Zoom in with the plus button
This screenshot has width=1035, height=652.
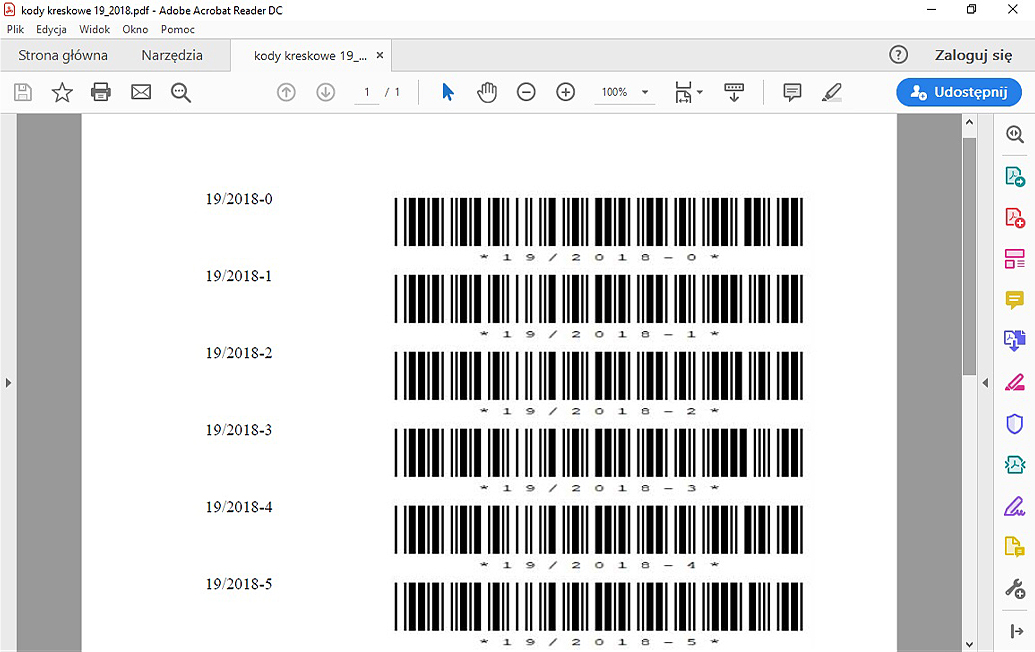[566, 92]
